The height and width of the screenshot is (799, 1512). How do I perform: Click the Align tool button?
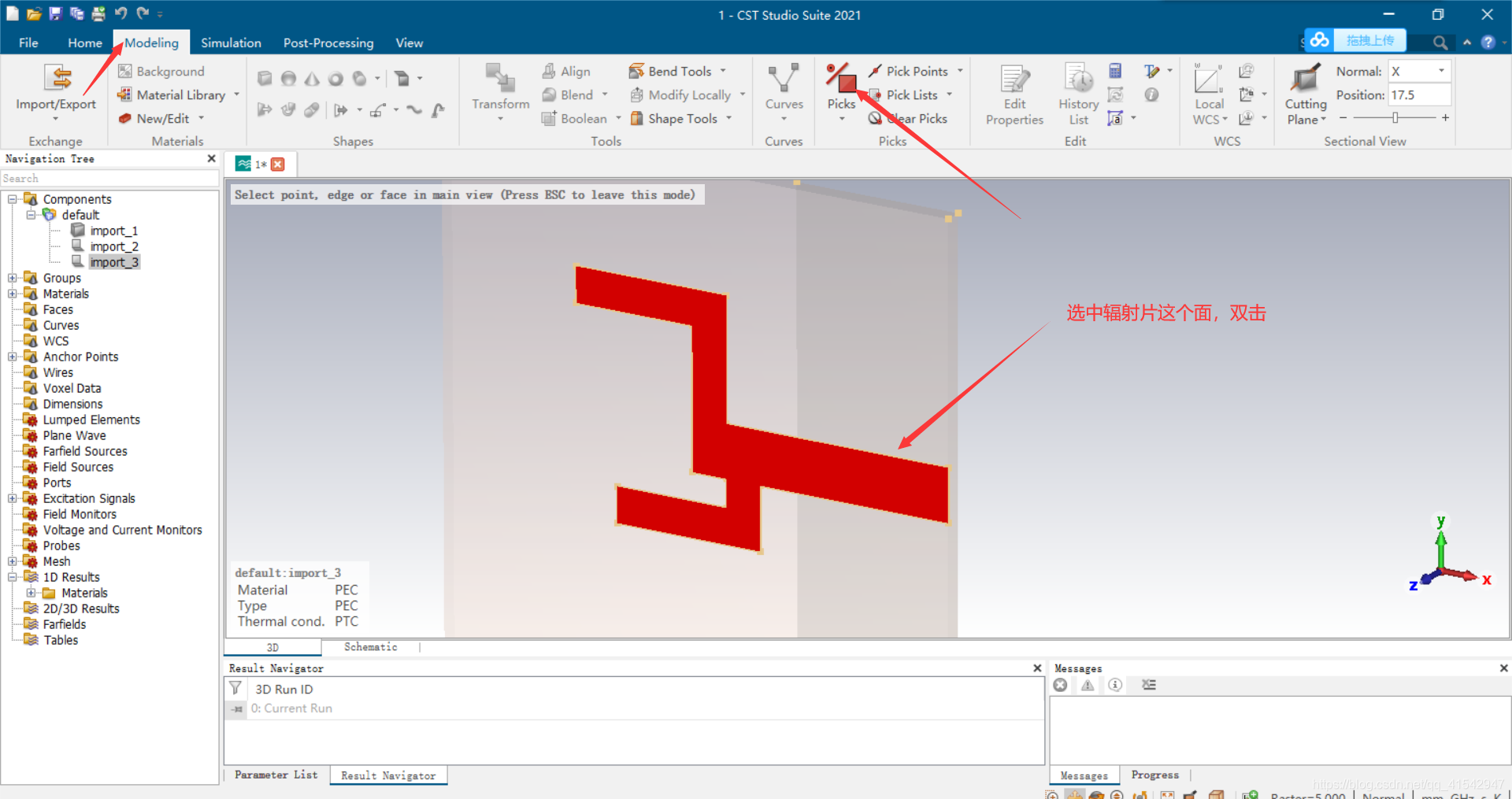(x=566, y=71)
